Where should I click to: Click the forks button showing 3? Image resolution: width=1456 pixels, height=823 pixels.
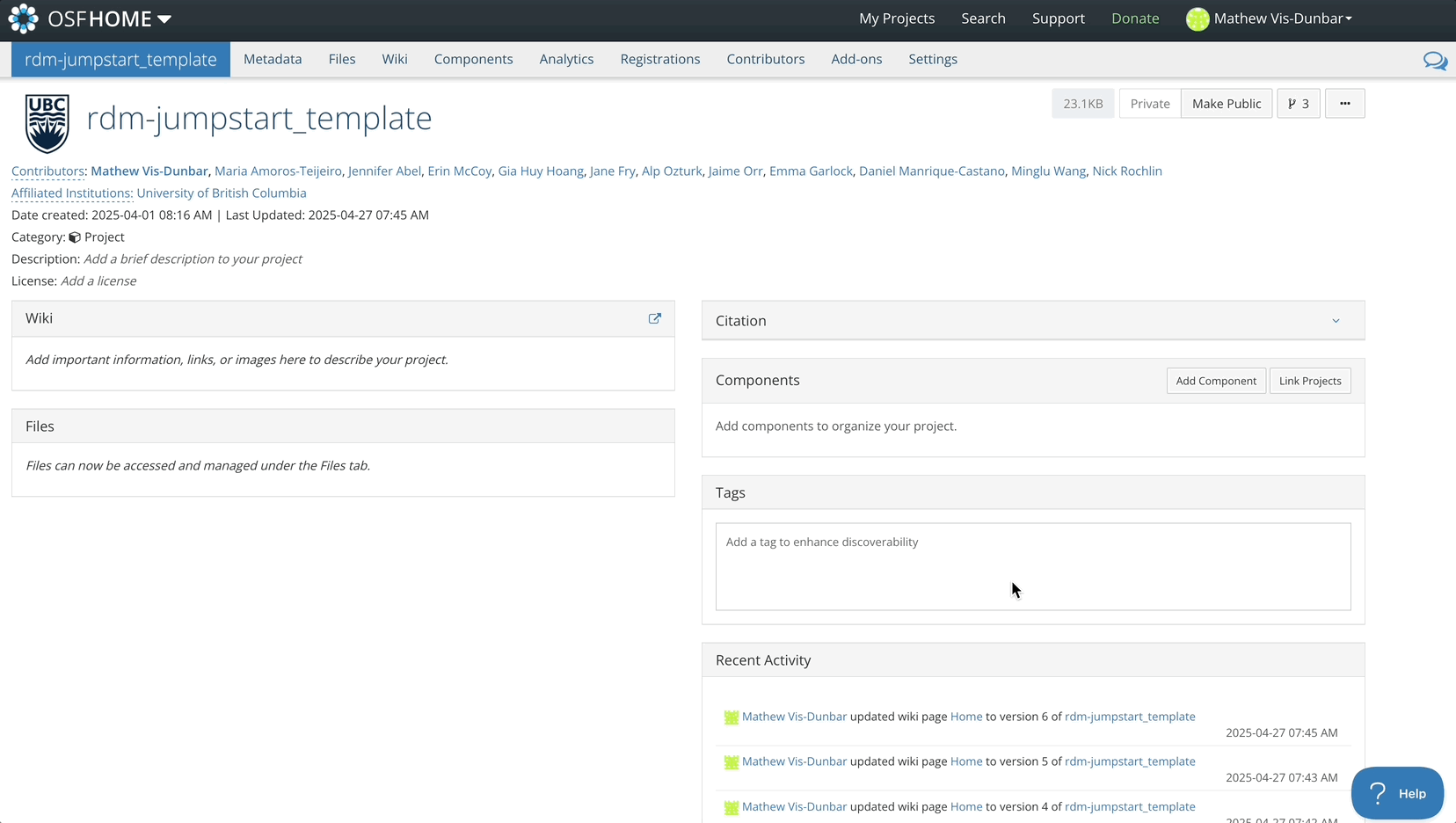(x=1298, y=104)
